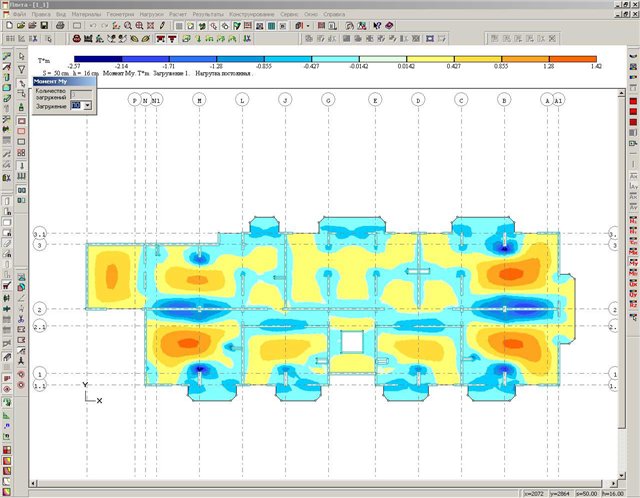
Task: Click the pencil edit tool icon
Action: click(162, 25)
